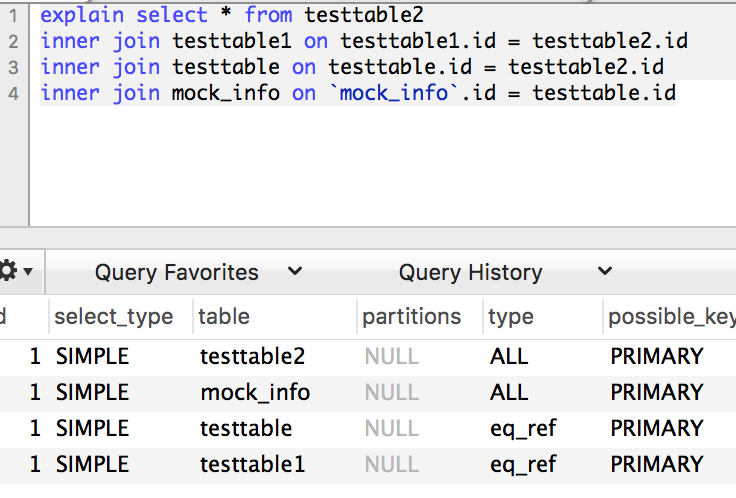Click the PRIMARY key cell for mock_info
Viewport: 736px width, 498px height.
point(657,393)
